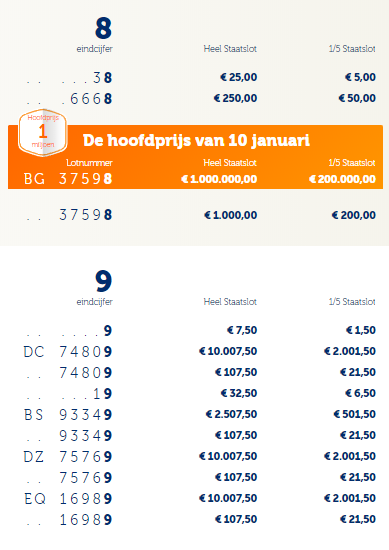Click the € 7,50 prize for ending 9
This screenshot has width=389, height=550.
(x=242, y=330)
